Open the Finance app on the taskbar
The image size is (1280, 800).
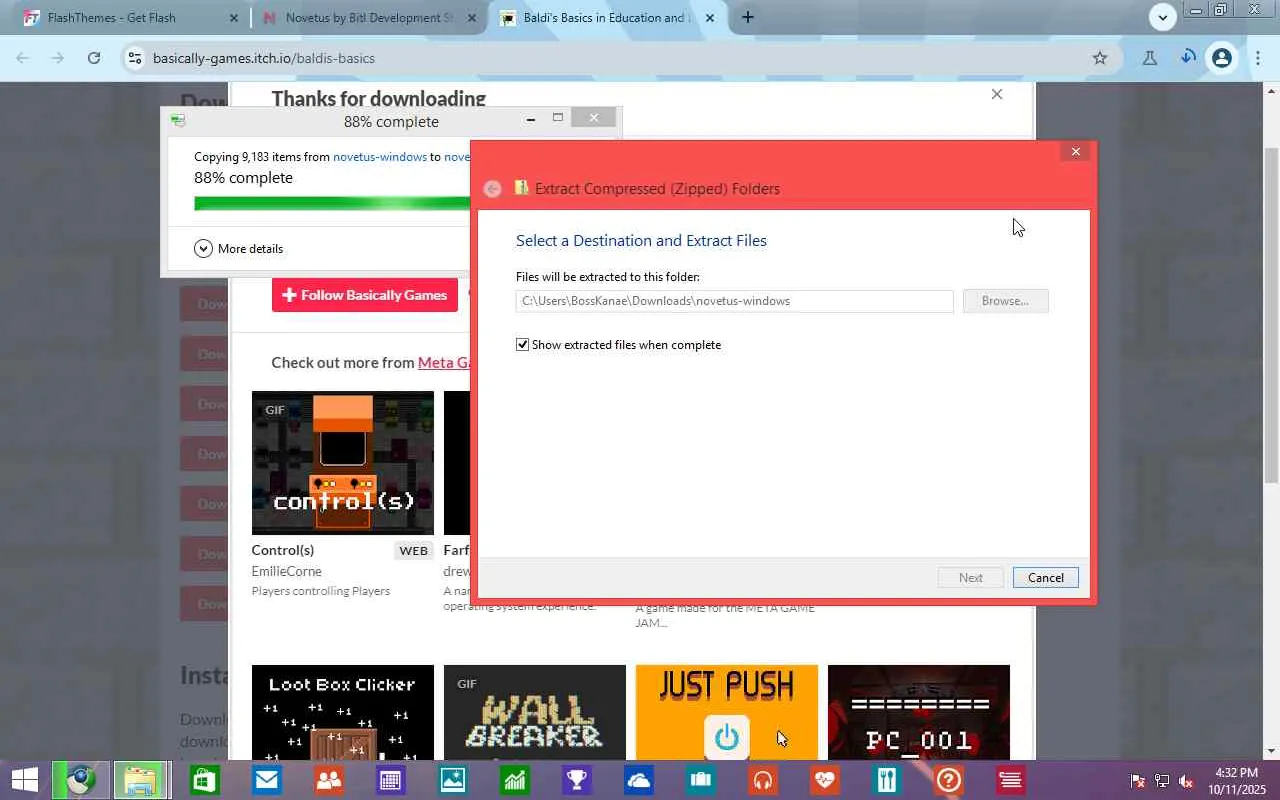514,780
